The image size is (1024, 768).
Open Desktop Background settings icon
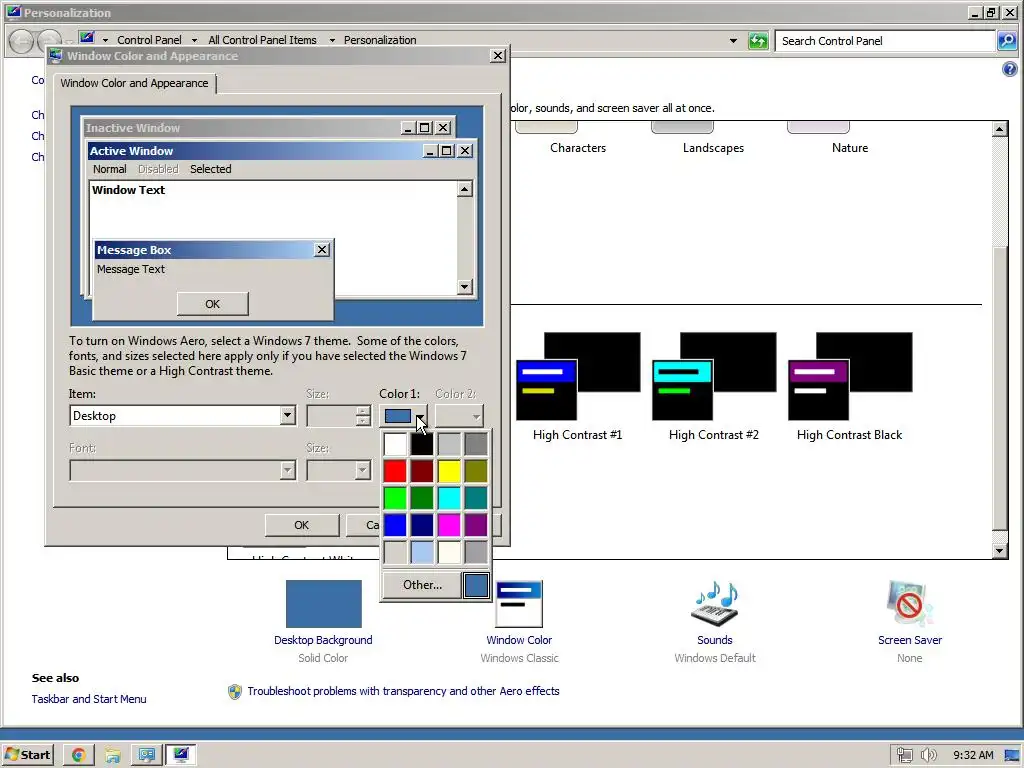(323, 603)
